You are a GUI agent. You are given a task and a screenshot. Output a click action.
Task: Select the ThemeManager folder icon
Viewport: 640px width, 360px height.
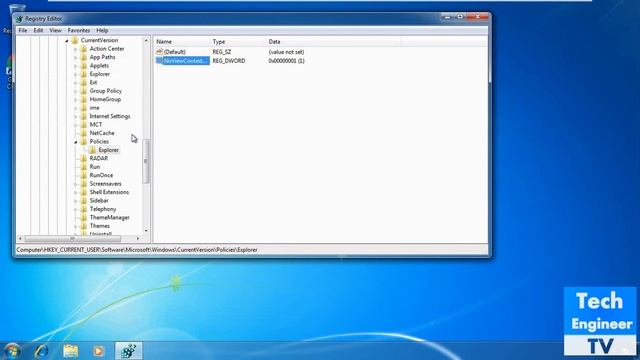pos(84,218)
